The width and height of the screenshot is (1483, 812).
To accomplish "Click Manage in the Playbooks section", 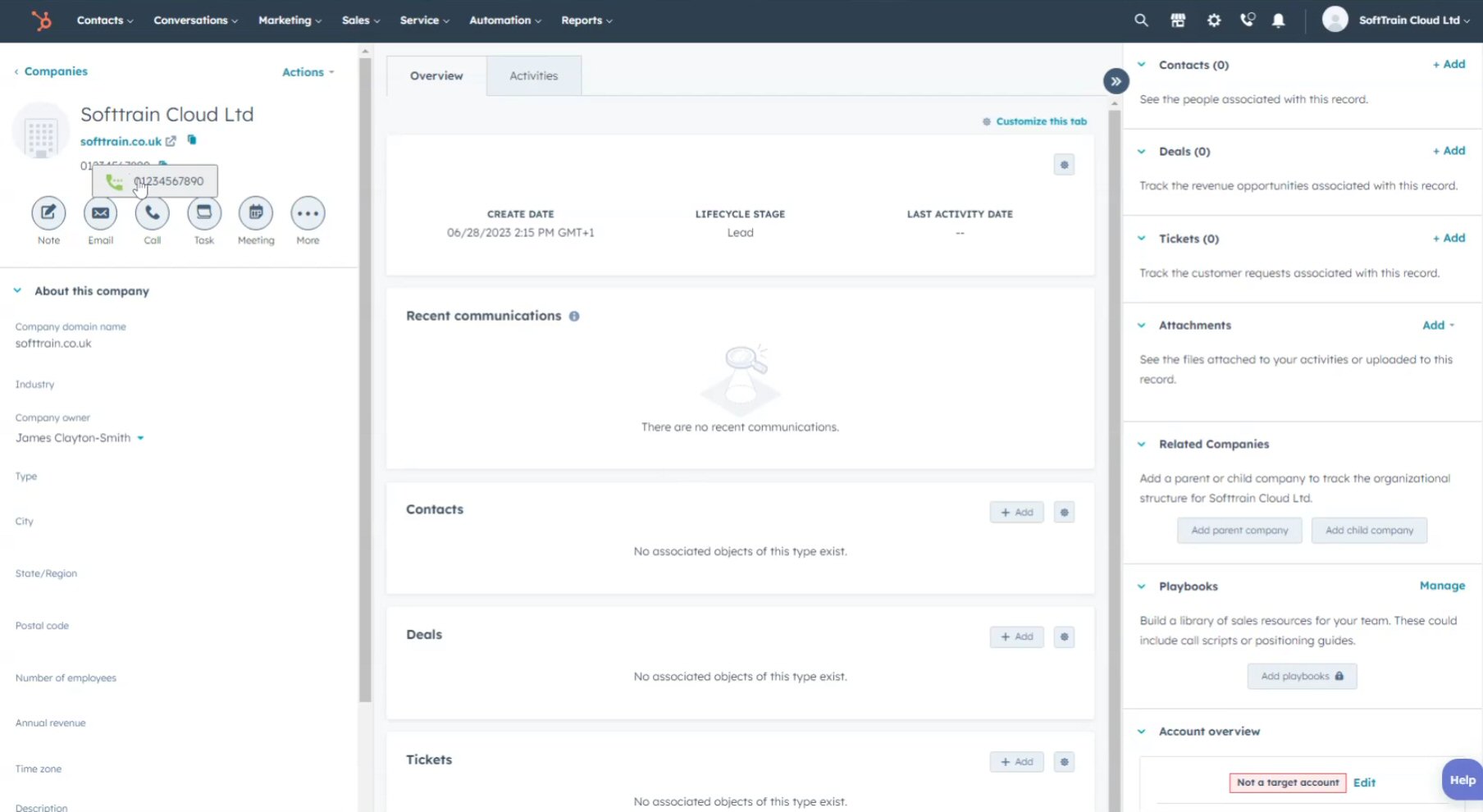I will tap(1442, 586).
